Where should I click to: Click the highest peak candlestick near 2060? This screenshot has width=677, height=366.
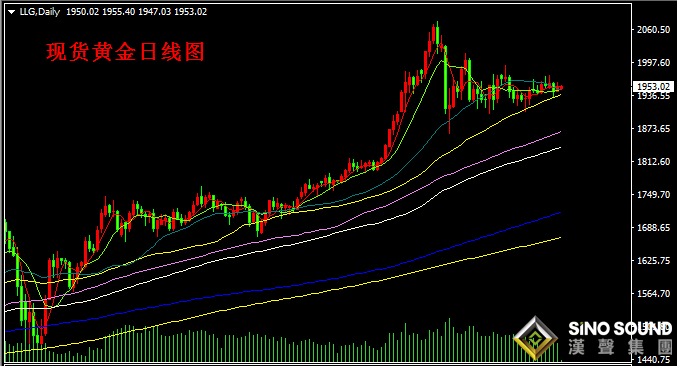437,35
